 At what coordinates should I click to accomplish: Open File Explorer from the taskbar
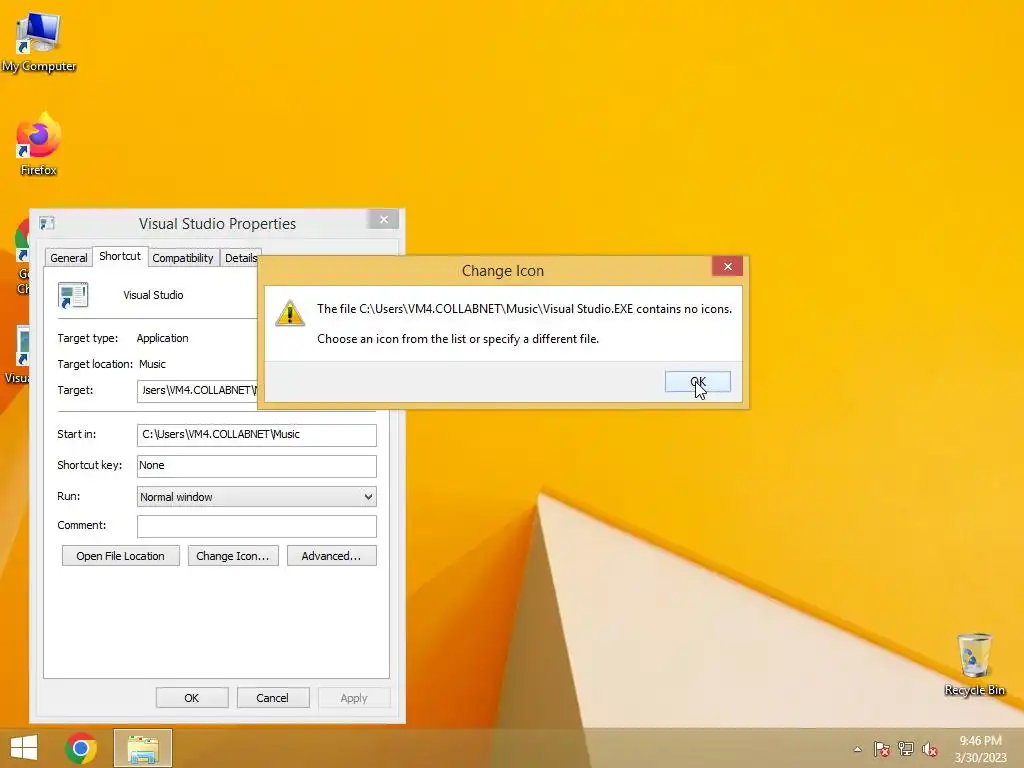(x=143, y=748)
